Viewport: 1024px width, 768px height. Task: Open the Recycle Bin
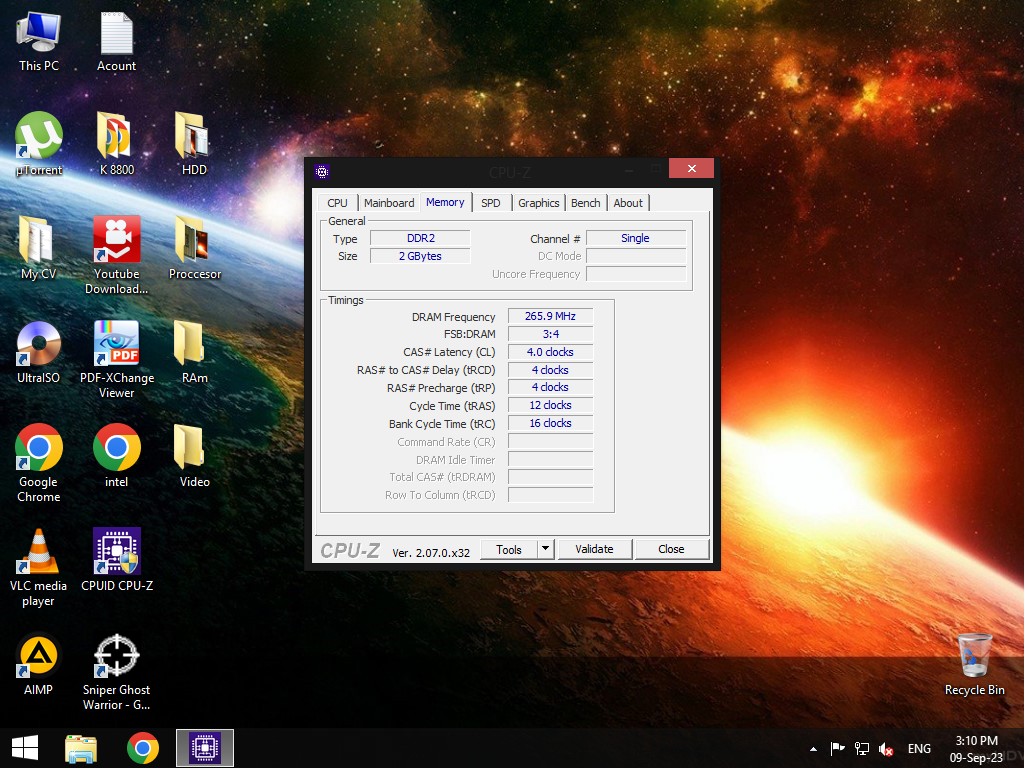tap(974, 656)
